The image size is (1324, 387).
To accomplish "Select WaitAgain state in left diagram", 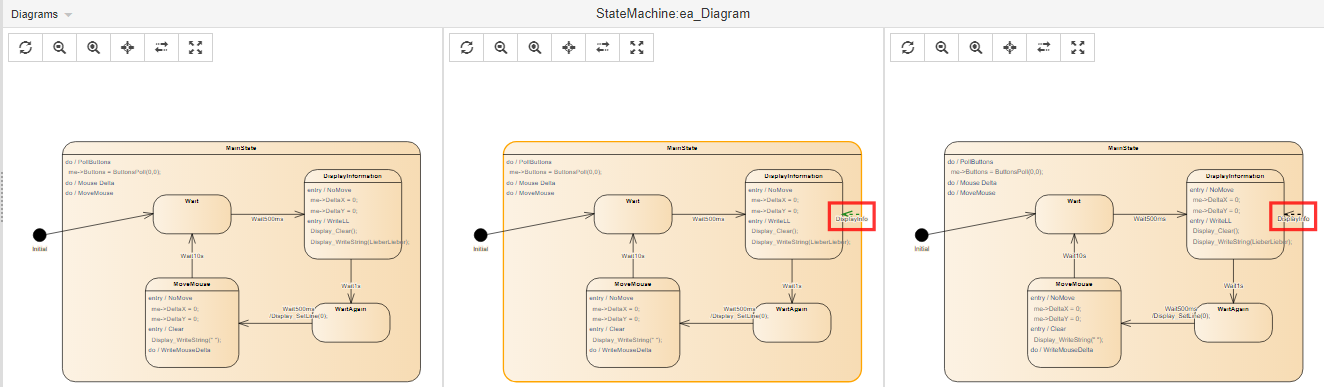I will click(x=351, y=322).
